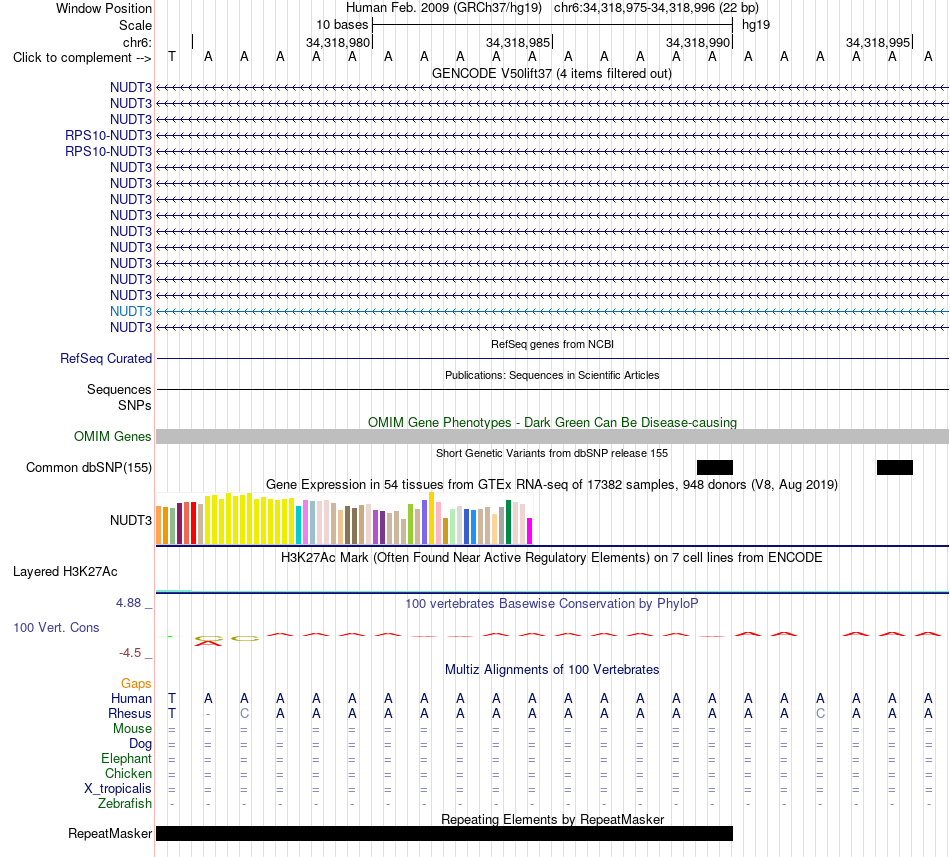This screenshot has height=857, width=950.
Task: Open the "RefSeq genes from NCBI" track title
Action: pos(552,344)
